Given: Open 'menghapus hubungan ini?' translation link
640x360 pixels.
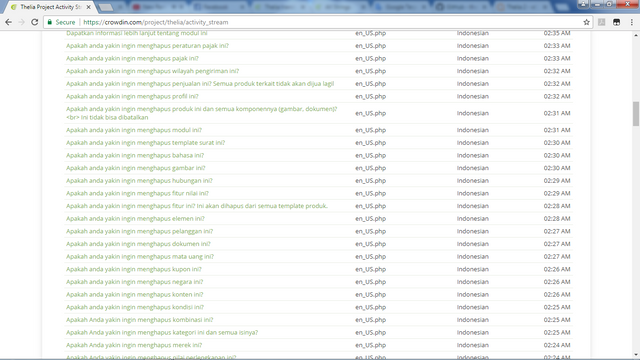Looking at the screenshot, I should pos(139,181).
